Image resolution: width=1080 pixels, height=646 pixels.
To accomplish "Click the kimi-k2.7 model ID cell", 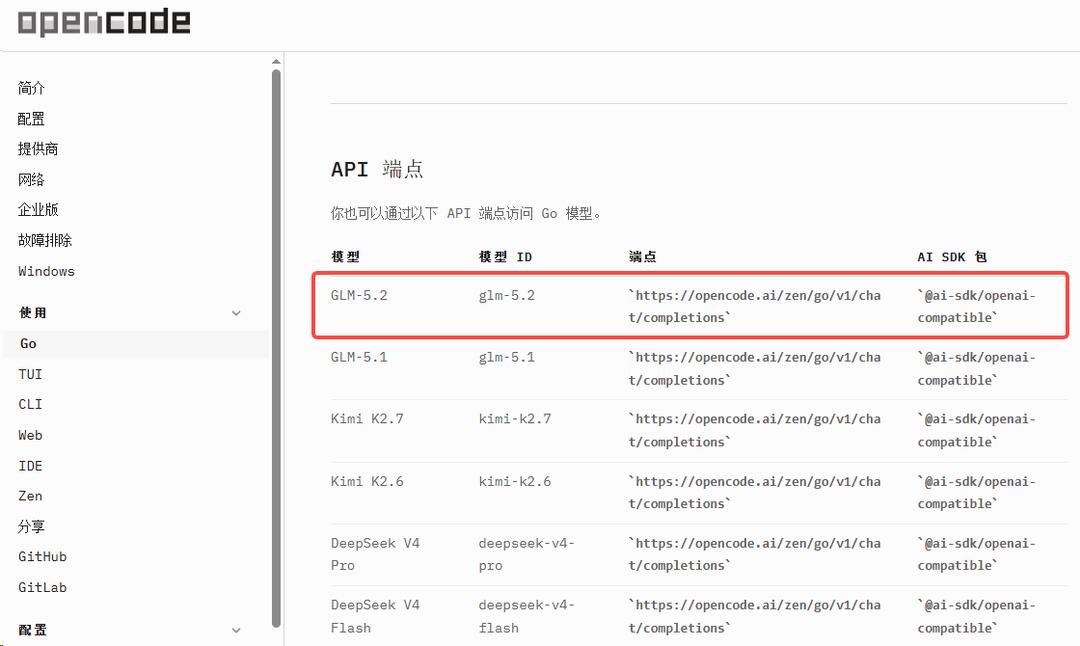I will 515,419.
